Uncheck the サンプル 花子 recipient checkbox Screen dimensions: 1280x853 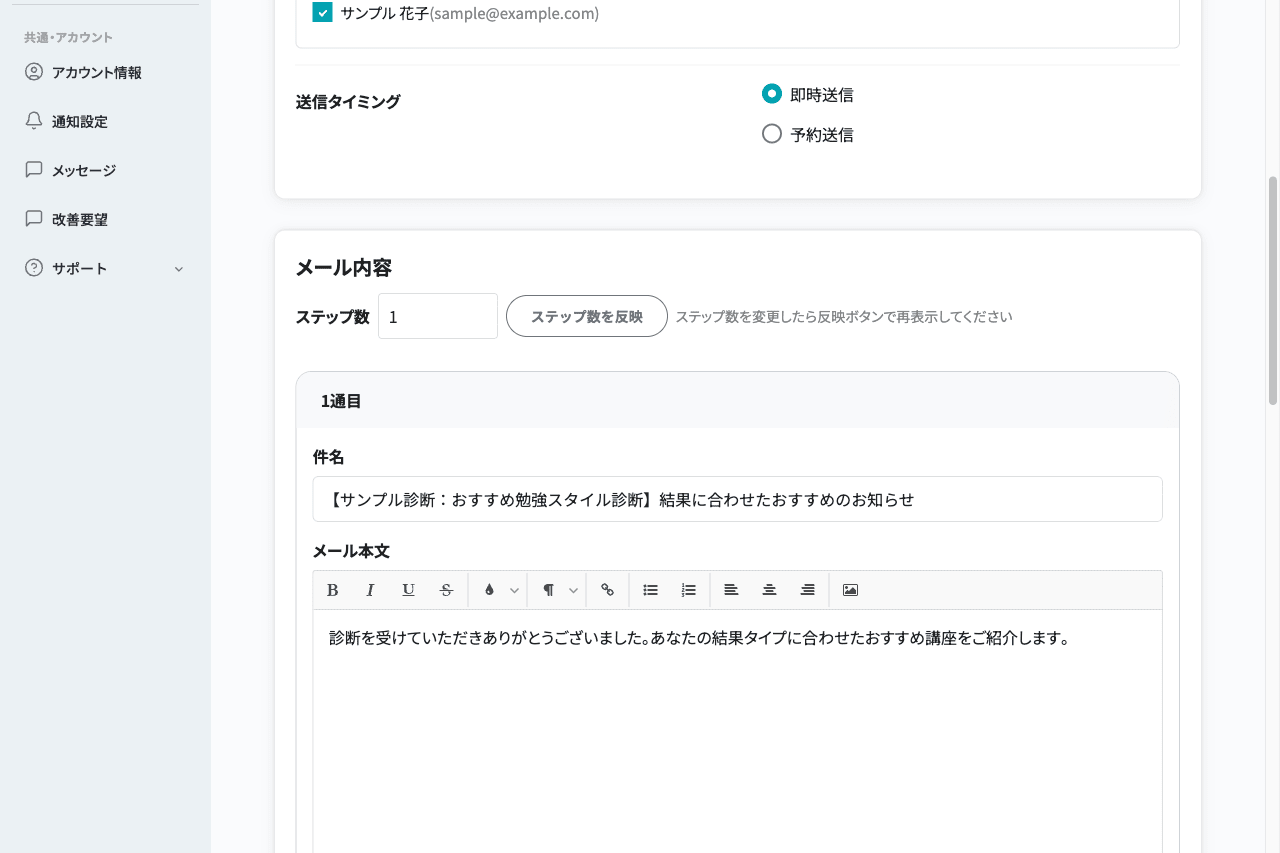(322, 13)
